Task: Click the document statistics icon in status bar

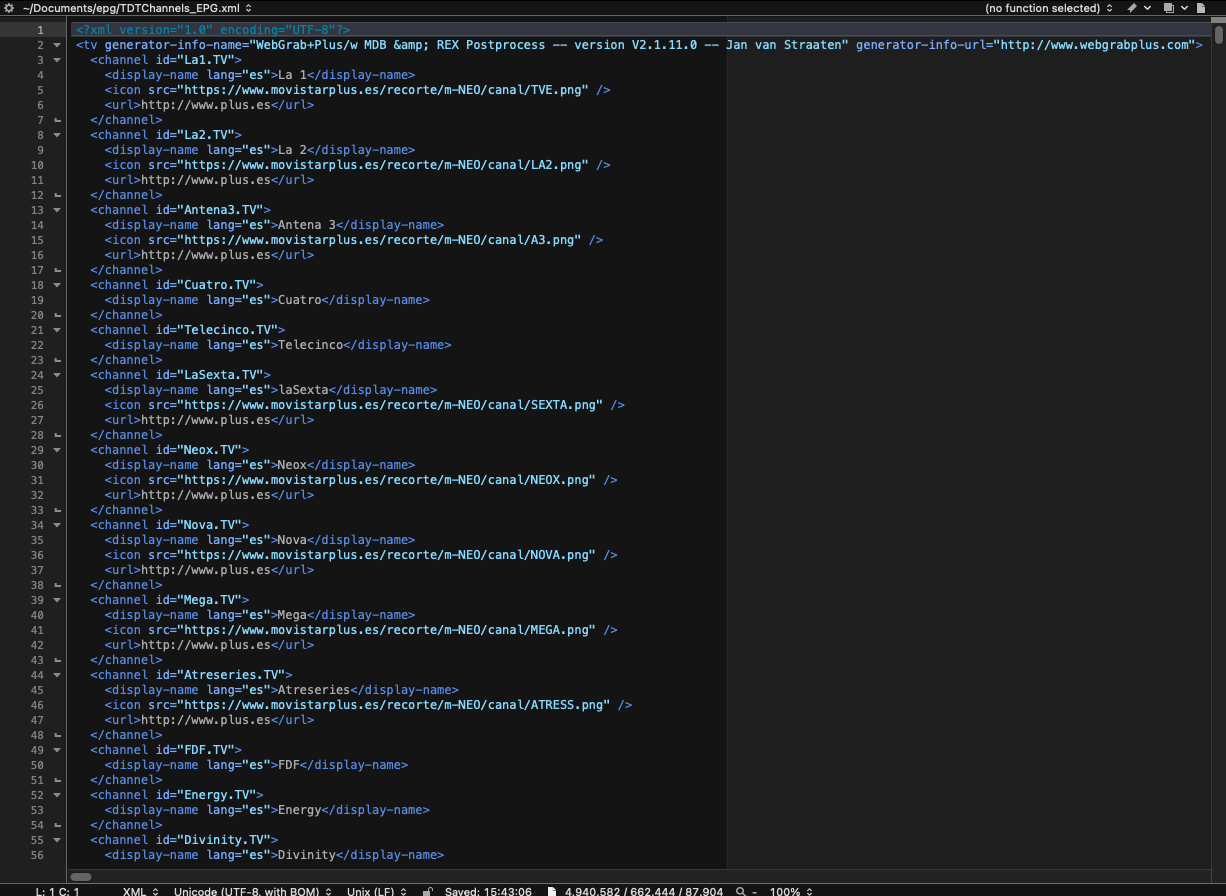Action: [x=554, y=890]
